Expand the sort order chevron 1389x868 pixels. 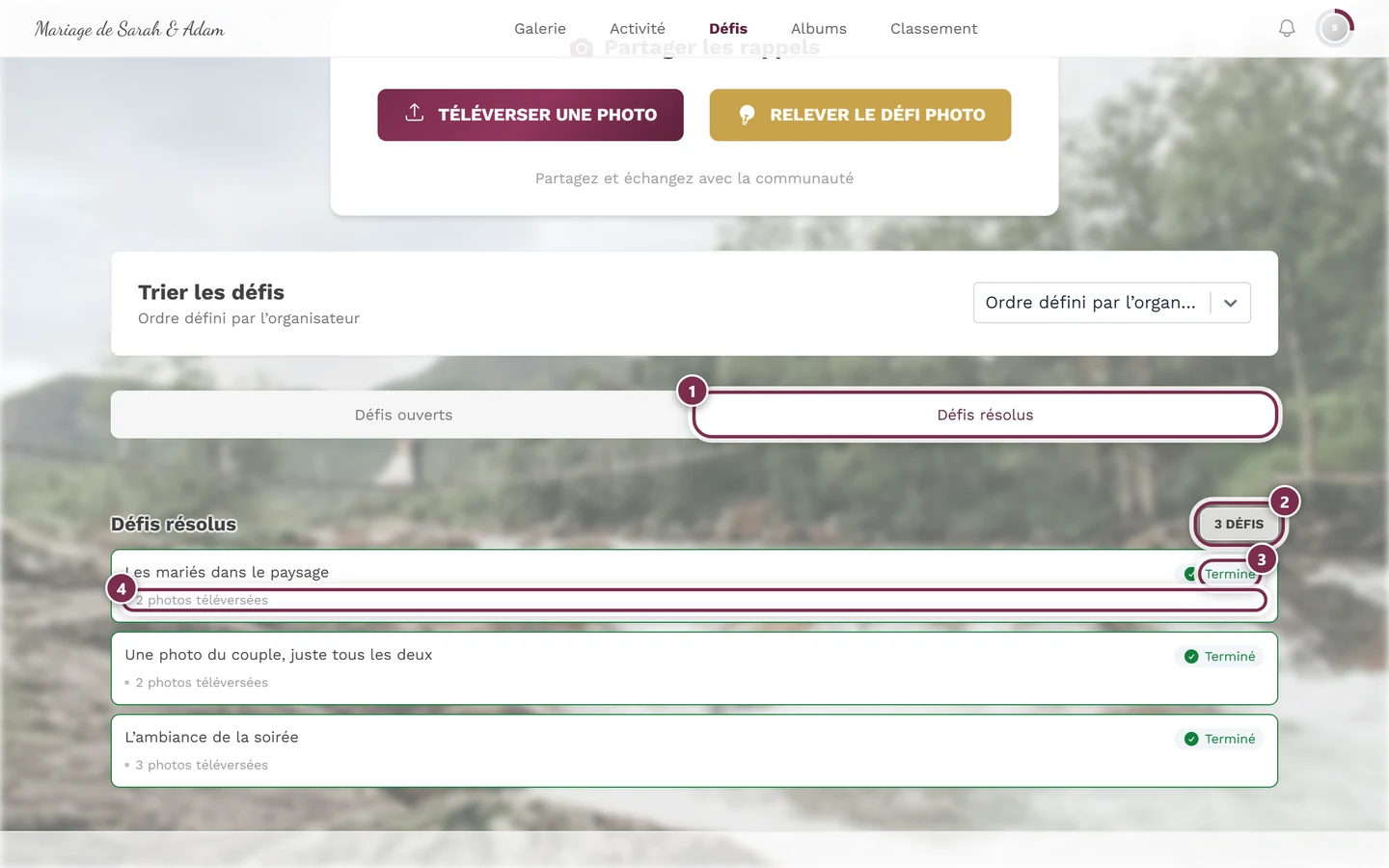click(1231, 303)
